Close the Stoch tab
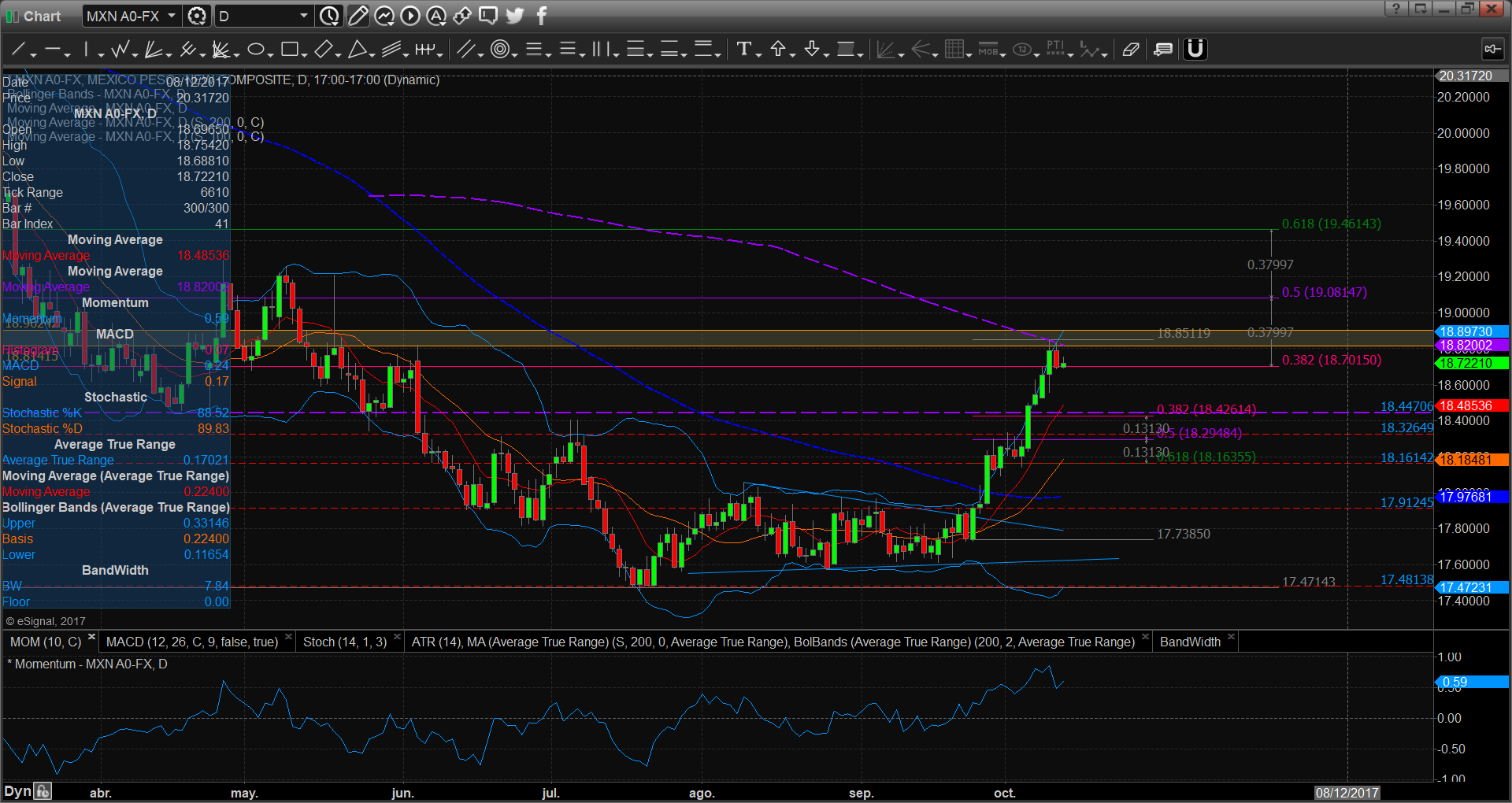Viewport: 1512px width, 803px height. click(x=396, y=637)
